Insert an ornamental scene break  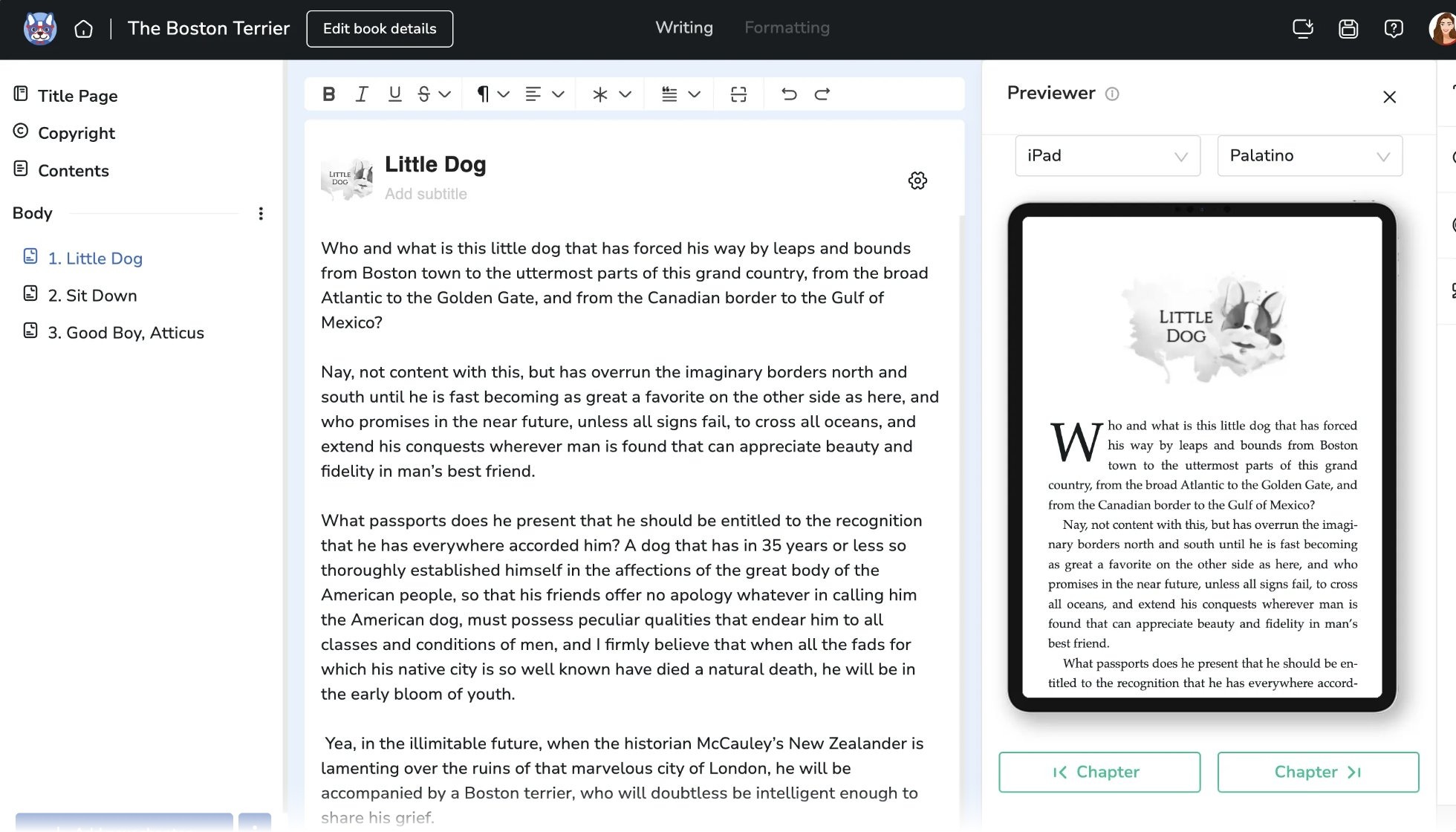click(x=599, y=94)
